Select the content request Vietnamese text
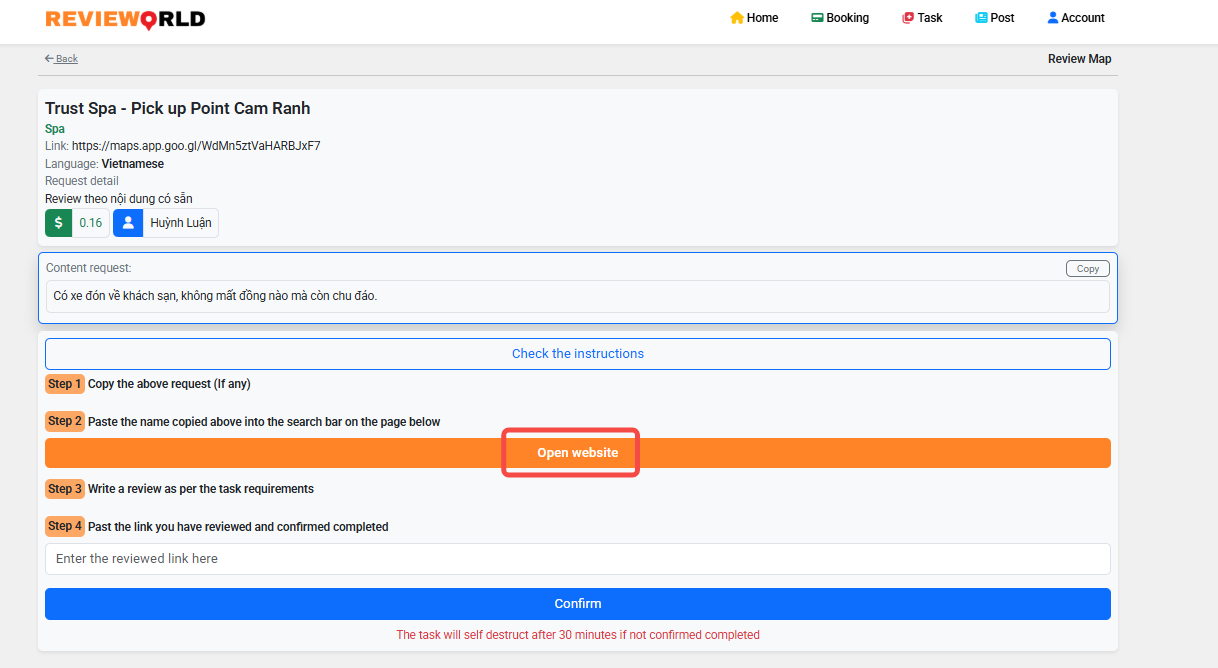 [x=215, y=296]
